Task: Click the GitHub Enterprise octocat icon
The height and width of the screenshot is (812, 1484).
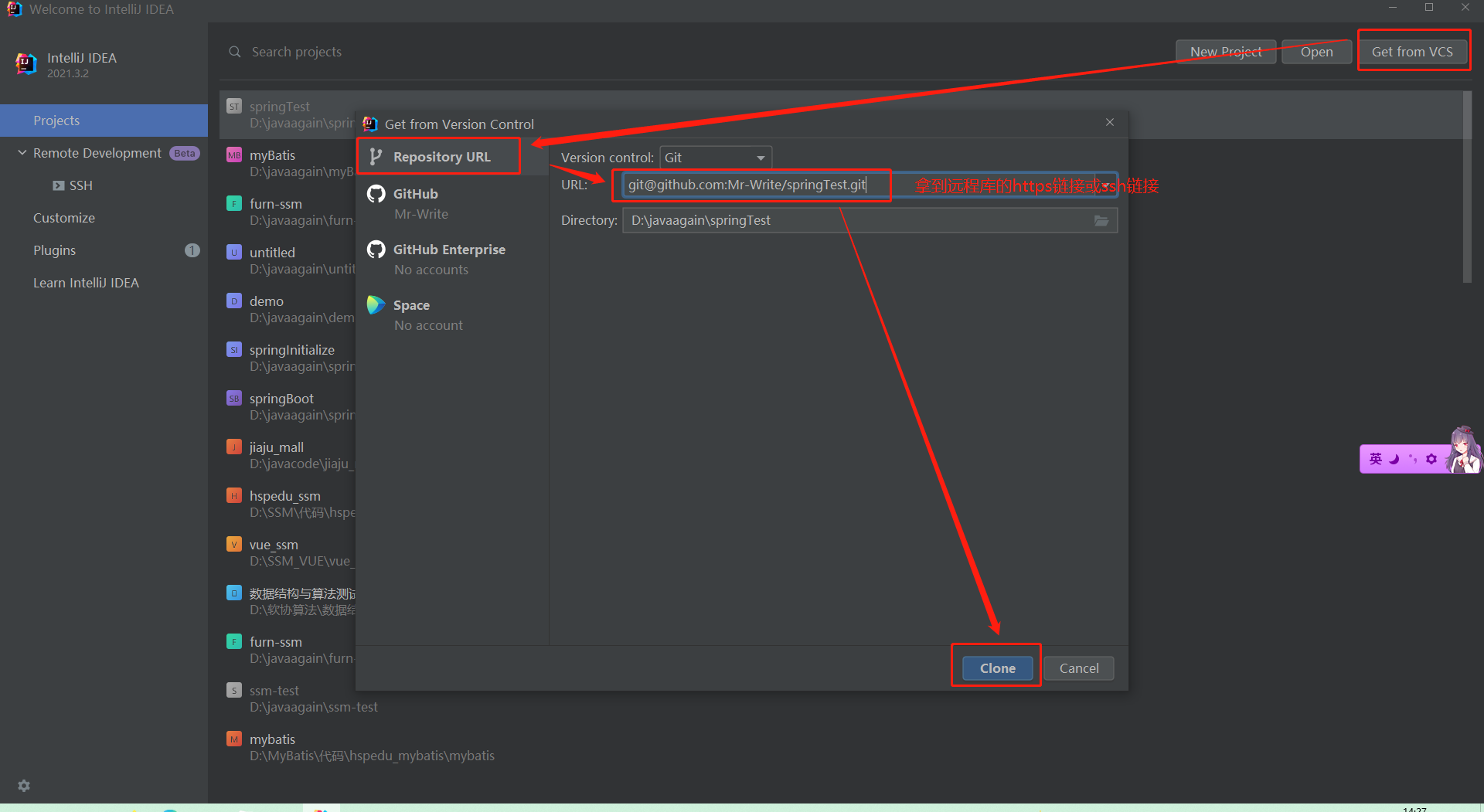Action: pyautogui.click(x=376, y=250)
